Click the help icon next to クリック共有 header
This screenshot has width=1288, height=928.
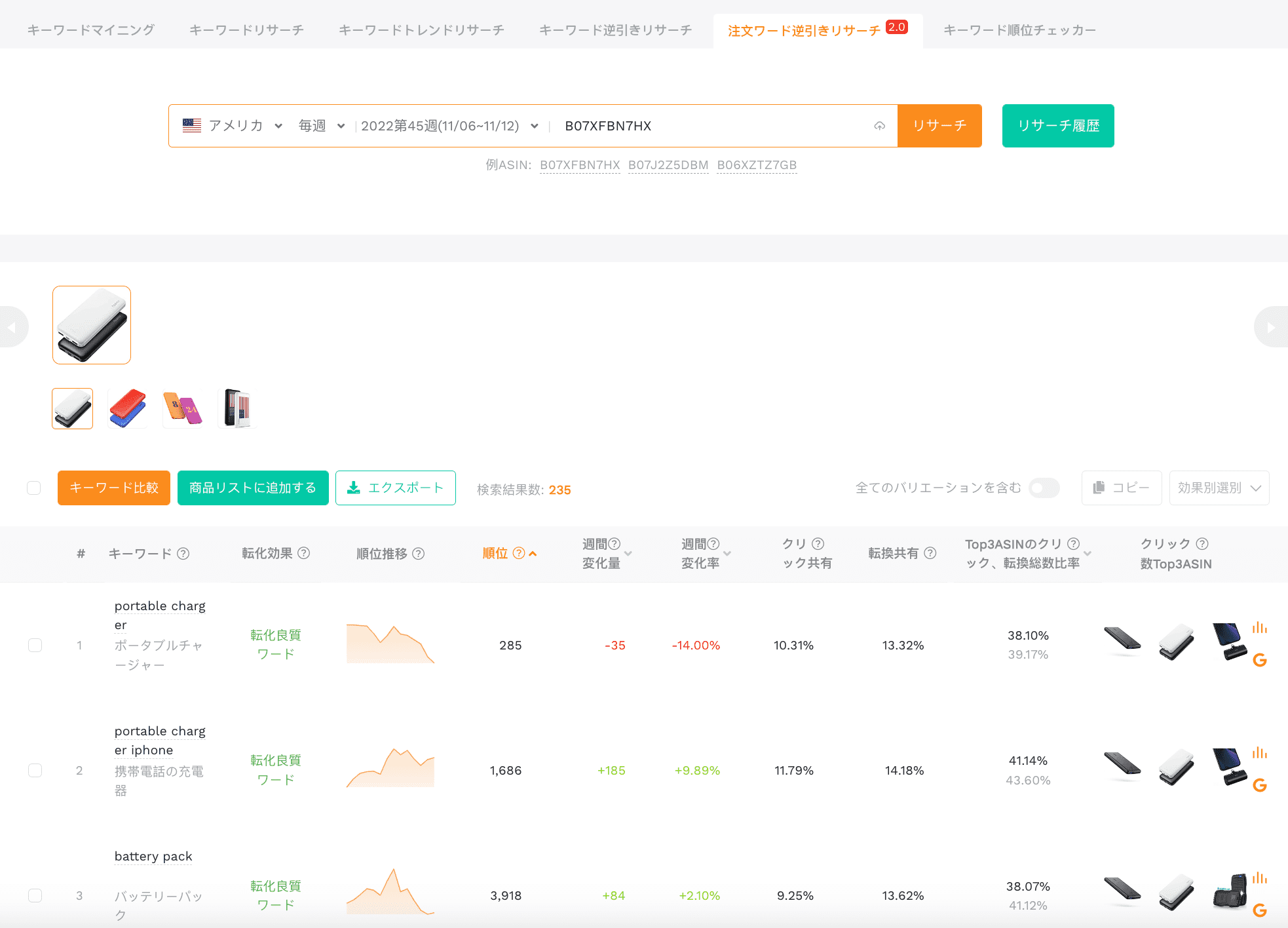(818, 544)
